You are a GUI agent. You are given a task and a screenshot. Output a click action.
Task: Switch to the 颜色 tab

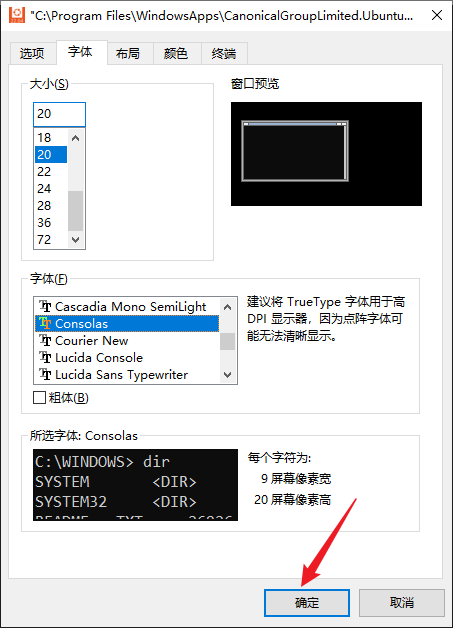coord(177,53)
